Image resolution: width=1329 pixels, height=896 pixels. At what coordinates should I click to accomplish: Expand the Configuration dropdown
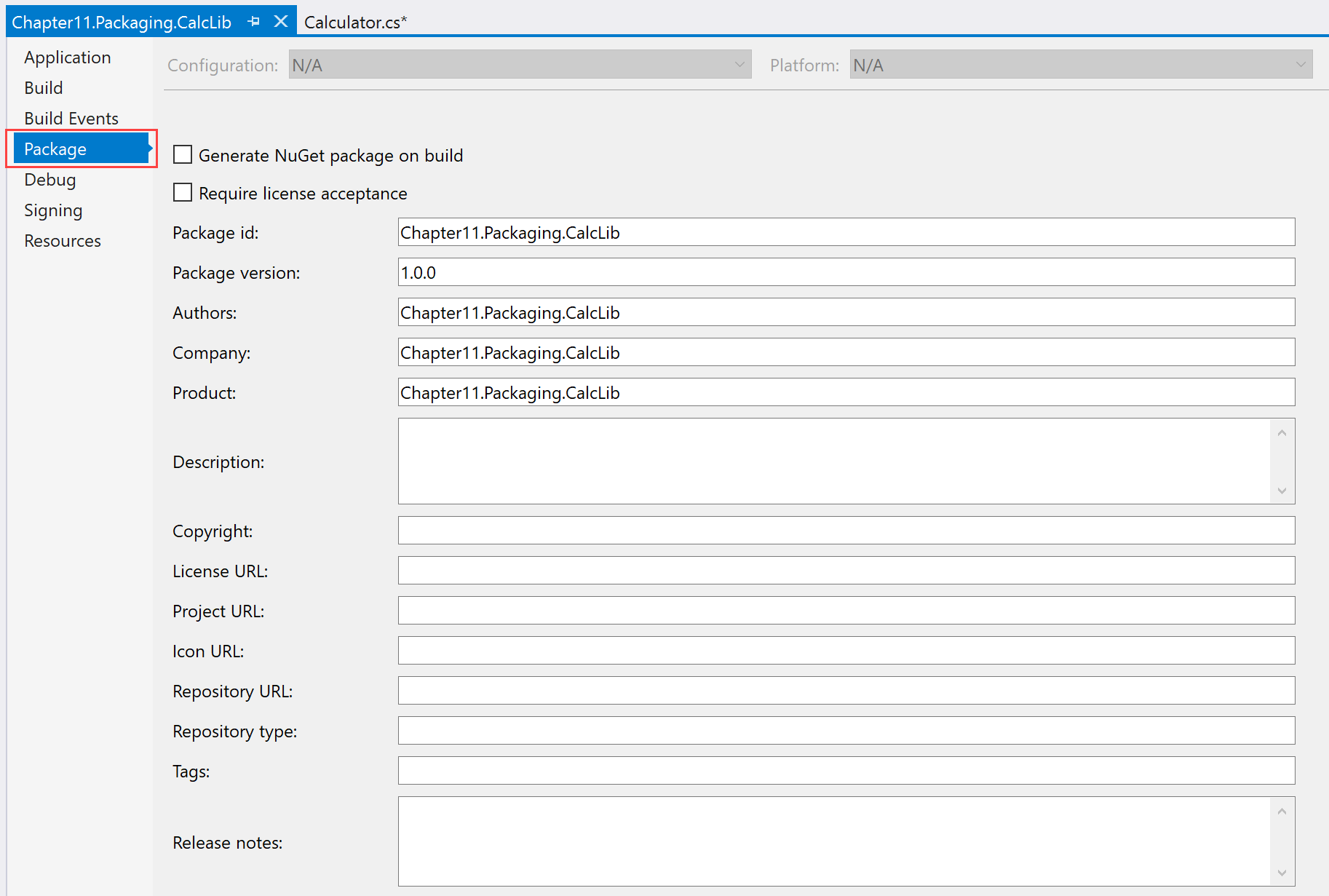click(520, 65)
